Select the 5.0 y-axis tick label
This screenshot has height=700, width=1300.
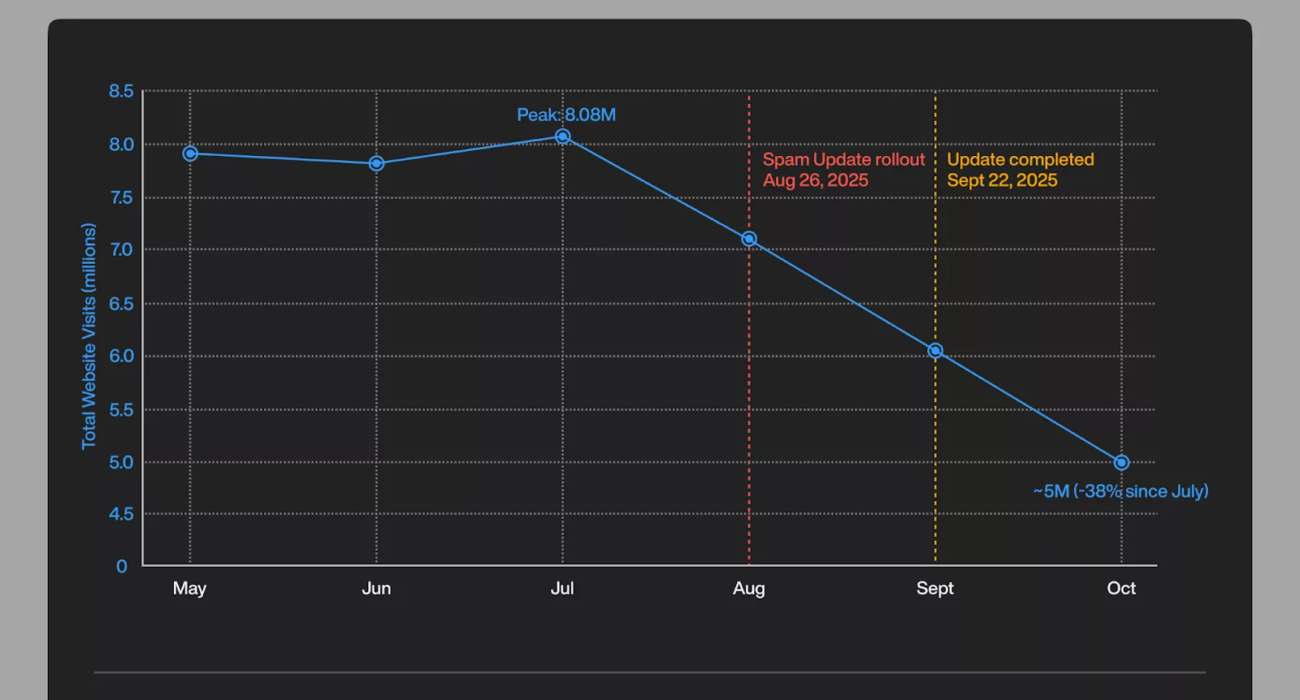(x=120, y=462)
